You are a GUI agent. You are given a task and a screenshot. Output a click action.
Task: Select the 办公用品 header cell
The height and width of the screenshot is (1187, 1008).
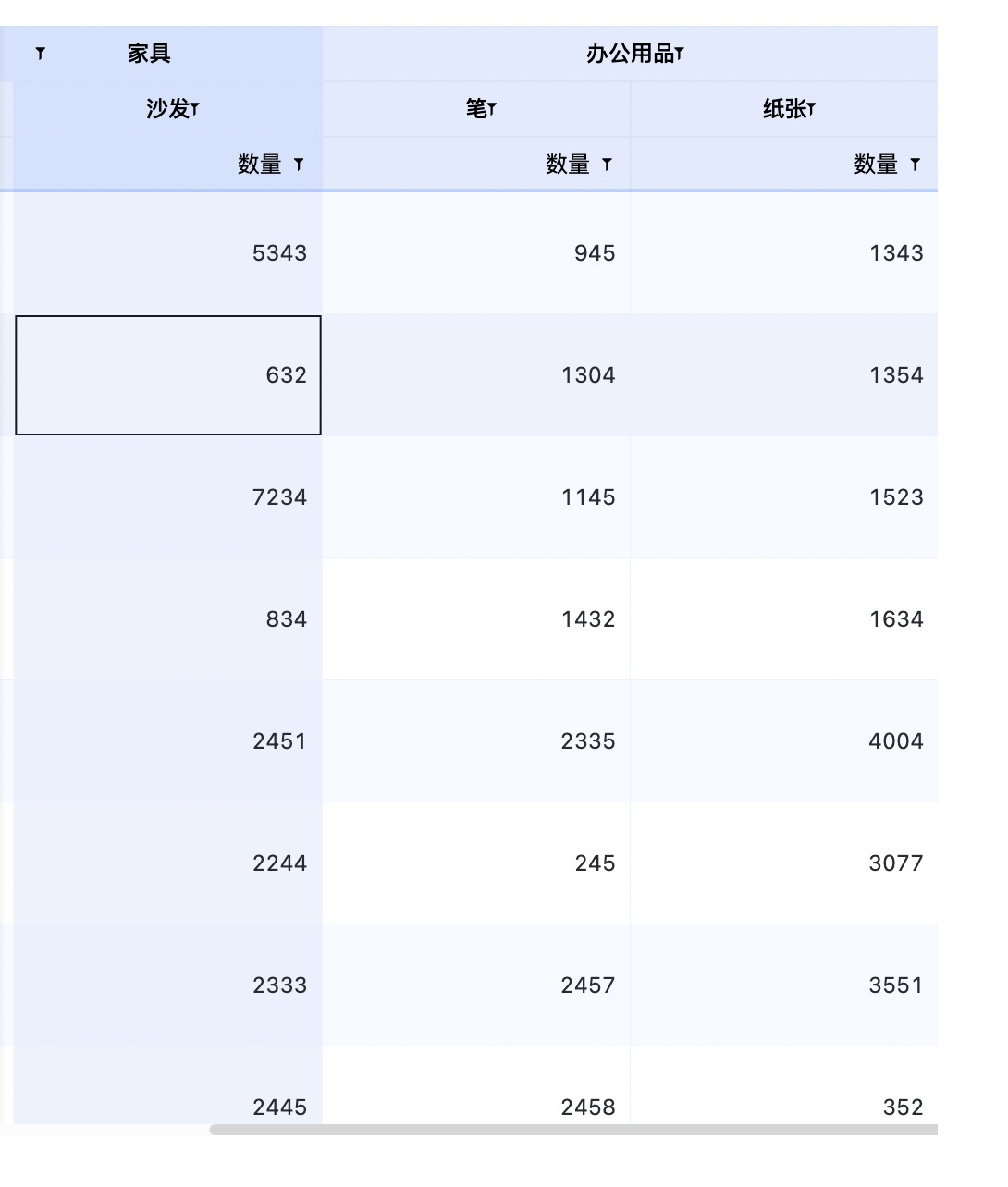coord(629,54)
